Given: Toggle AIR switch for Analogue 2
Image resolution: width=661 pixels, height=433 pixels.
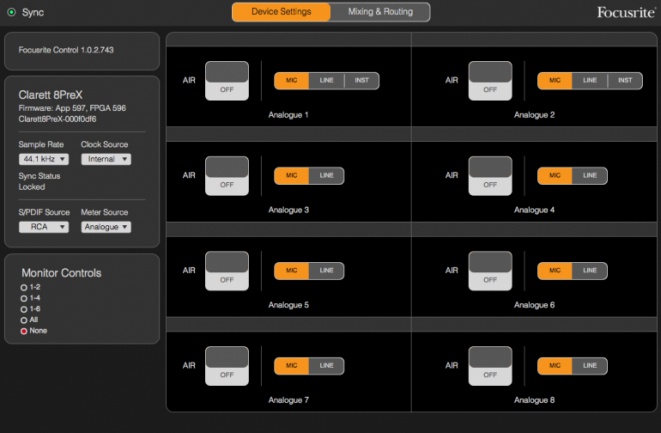Looking at the screenshot, I should [x=490, y=81].
